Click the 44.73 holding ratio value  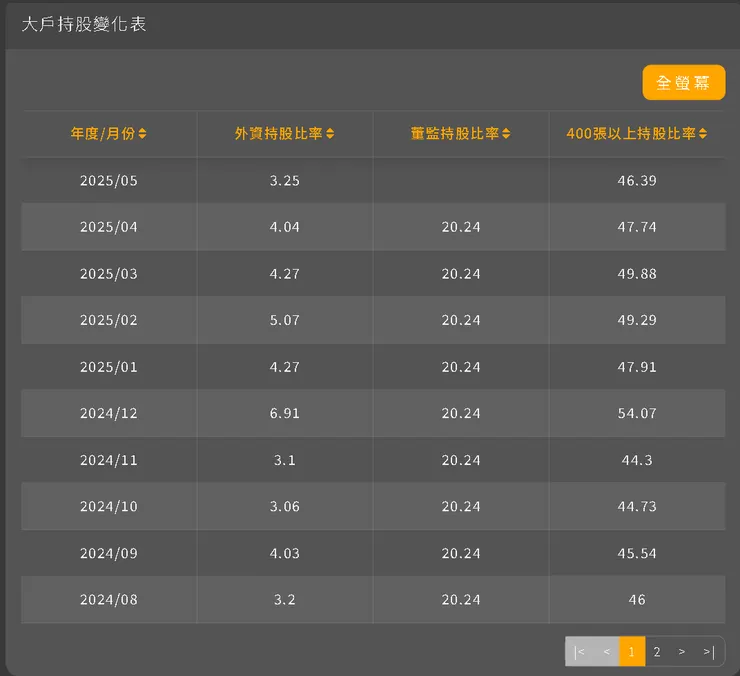click(637, 506)
